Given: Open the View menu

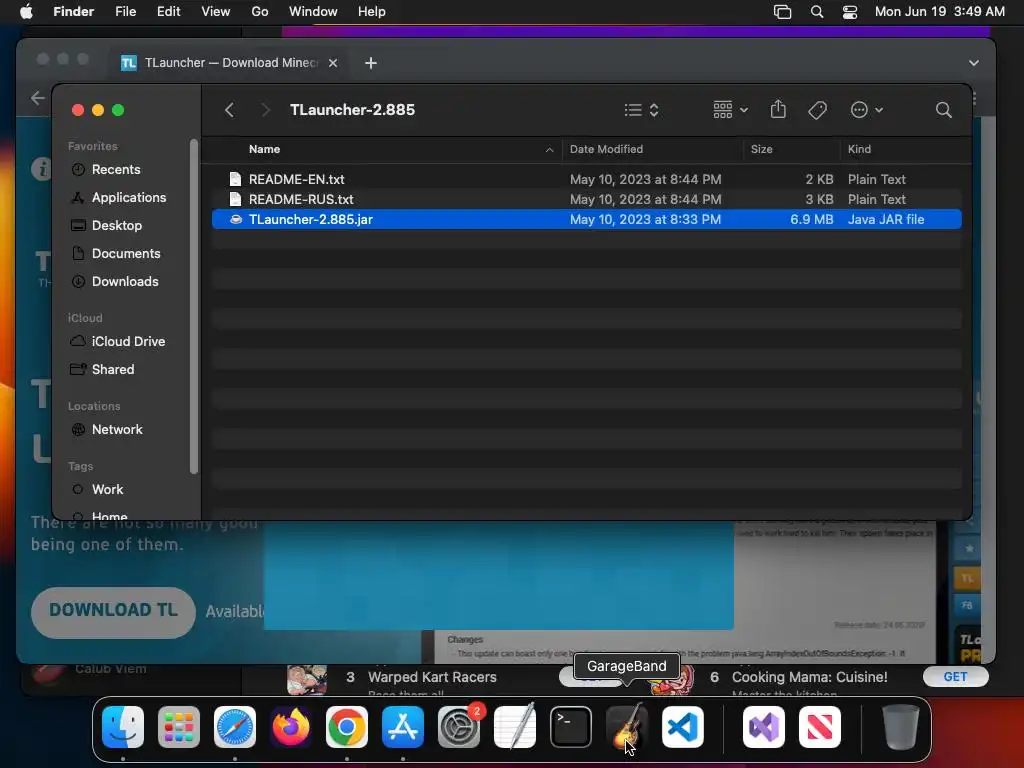Looking at the screenshot, I should 216,12.
